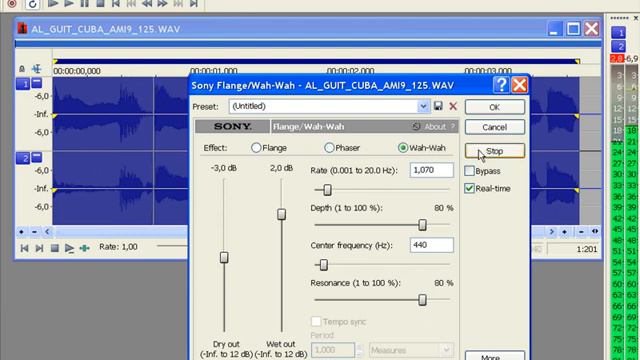Click Play Normal in data window transport
The height and width of the screenshot is (360, 640).
pyautogui.click(x=69, y=248)
